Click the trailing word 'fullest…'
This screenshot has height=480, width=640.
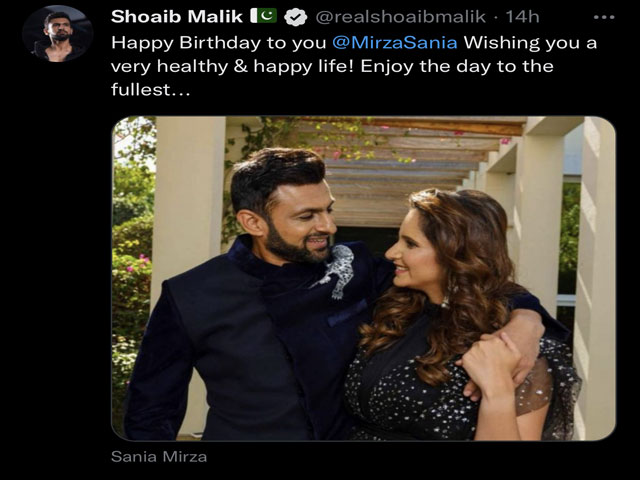click(151, 89)
